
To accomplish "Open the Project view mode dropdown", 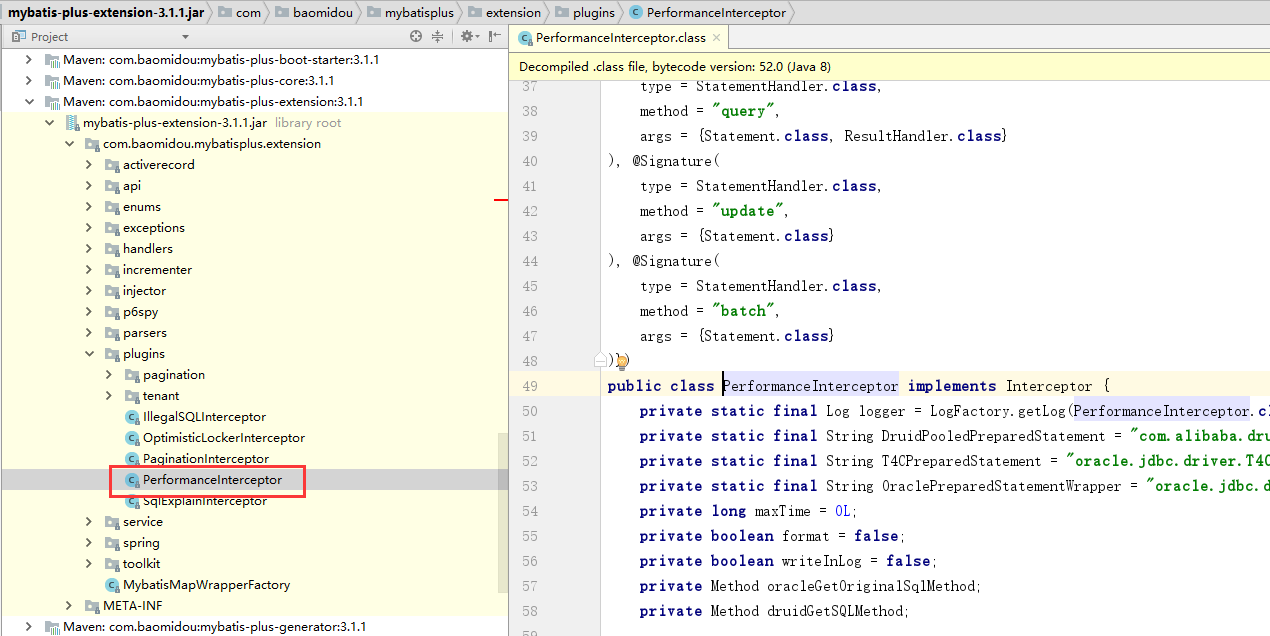I will [183, 36].
